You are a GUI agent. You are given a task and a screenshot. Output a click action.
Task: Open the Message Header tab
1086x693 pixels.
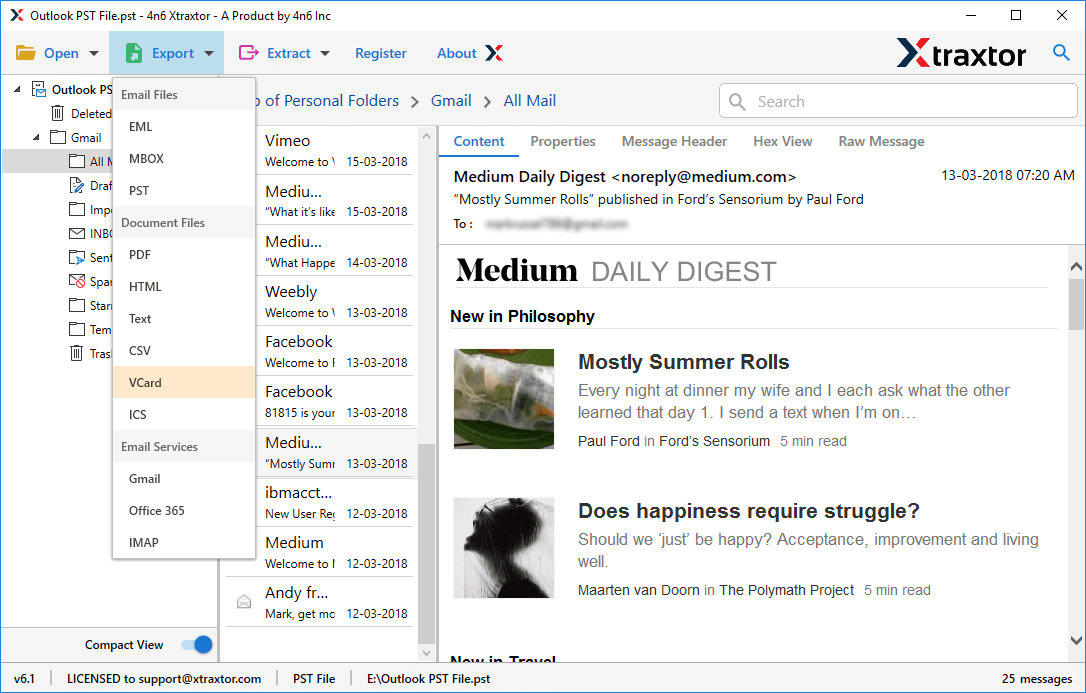tap(674, 141)
